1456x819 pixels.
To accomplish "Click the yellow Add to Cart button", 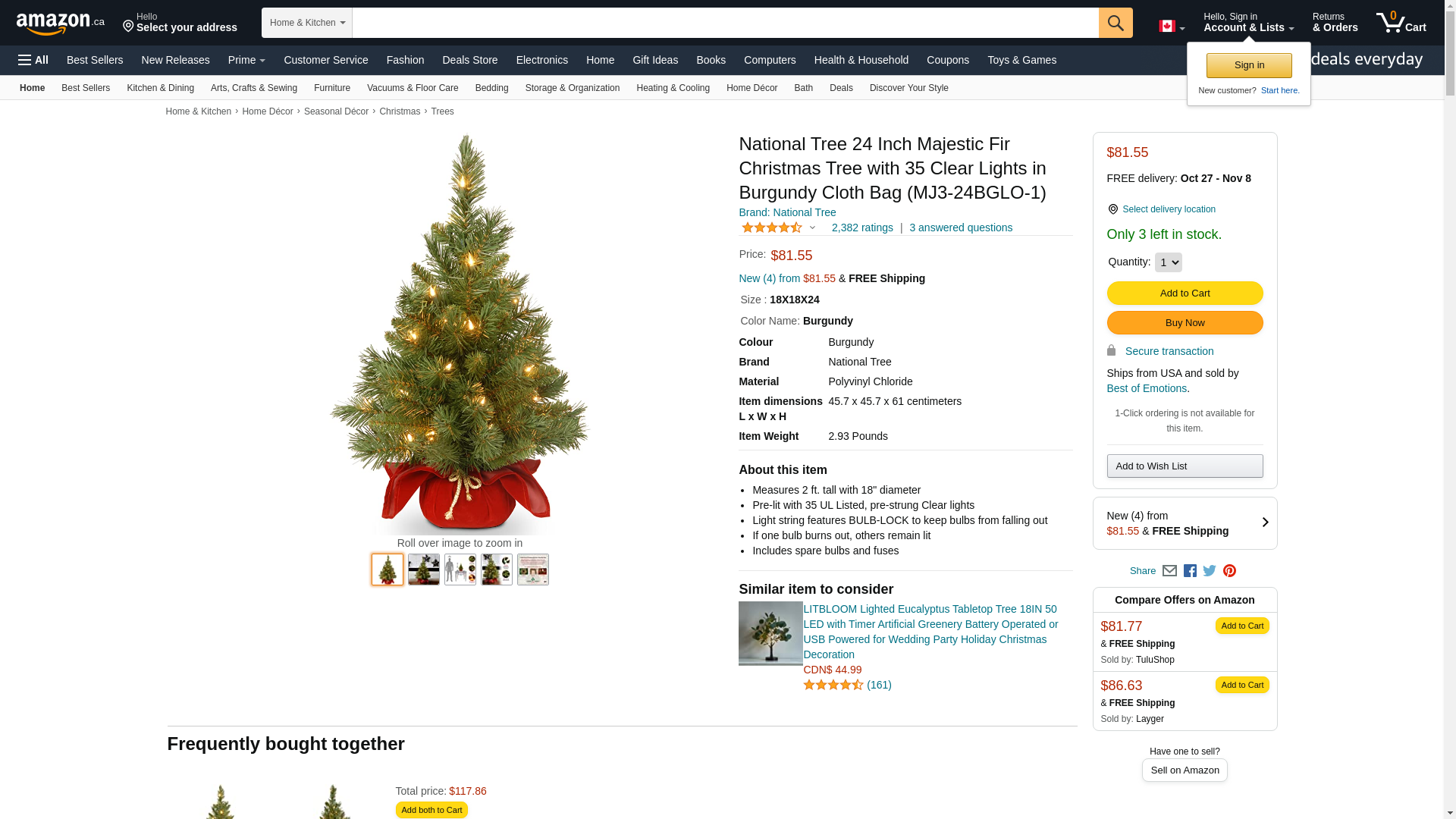I will 1185,293.
